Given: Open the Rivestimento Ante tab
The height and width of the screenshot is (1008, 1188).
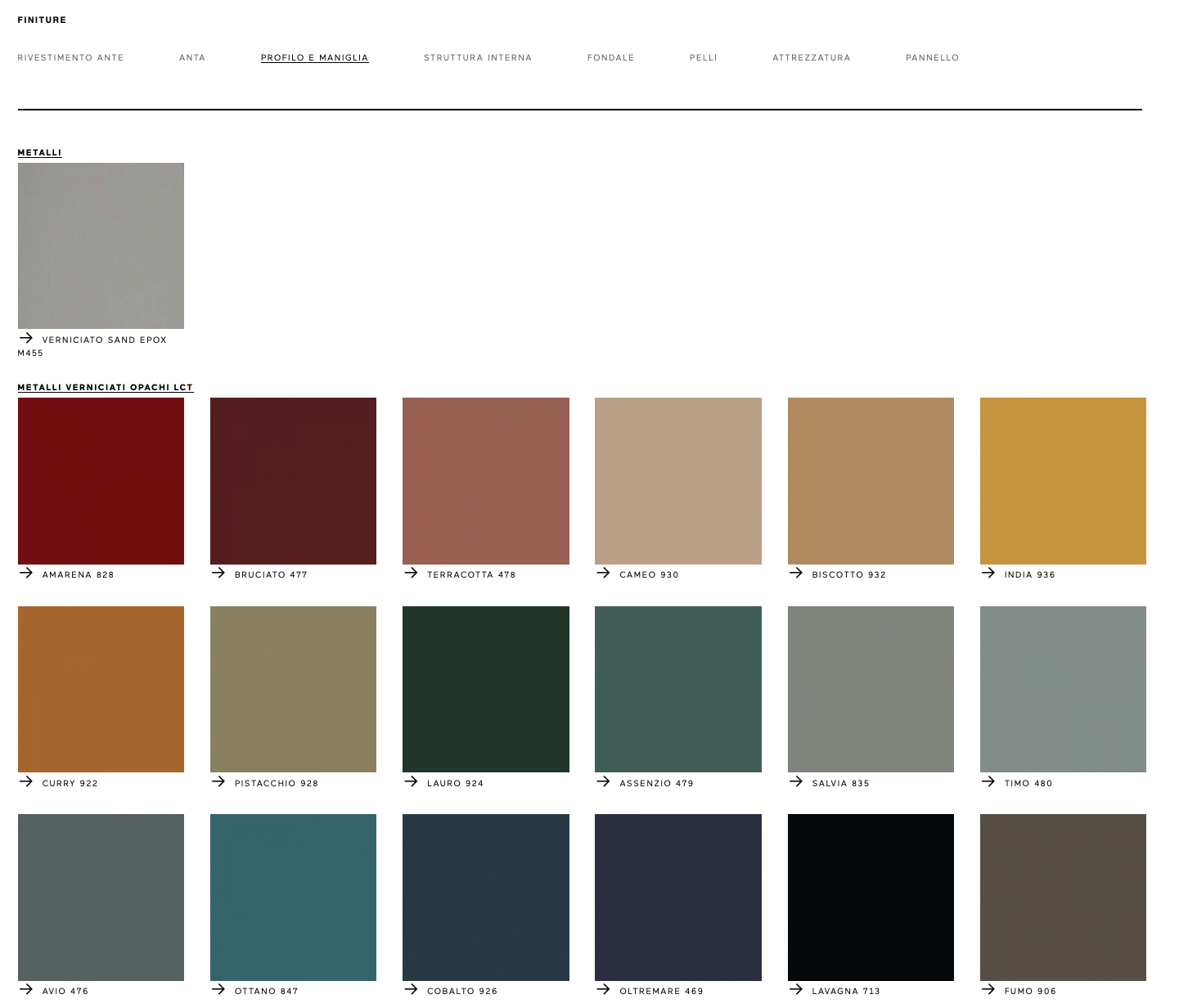Looking at the screenshot, I should 70,58.
